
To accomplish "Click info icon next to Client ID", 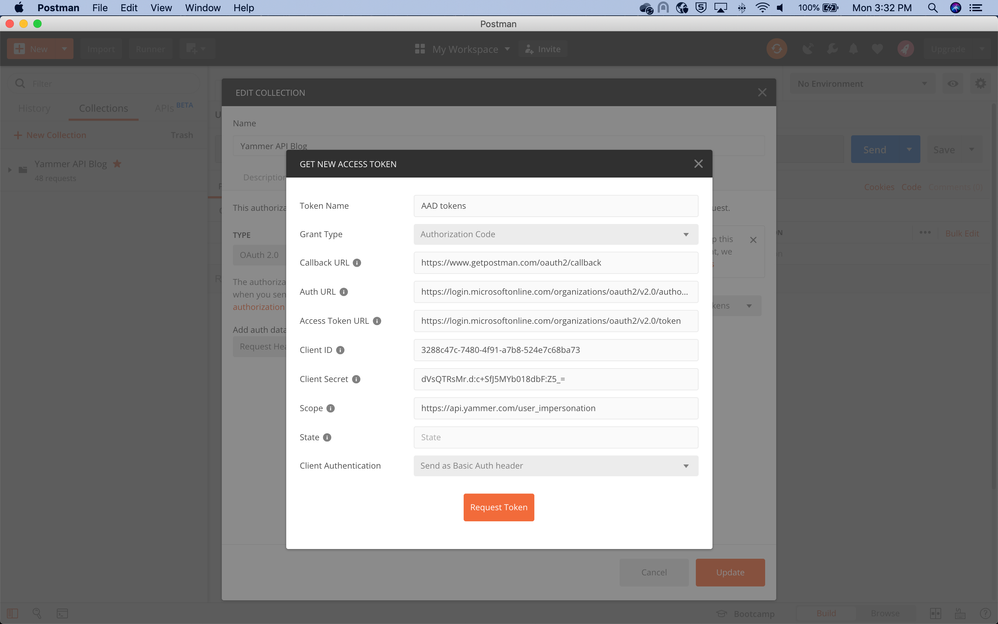I will click(341, 350).
